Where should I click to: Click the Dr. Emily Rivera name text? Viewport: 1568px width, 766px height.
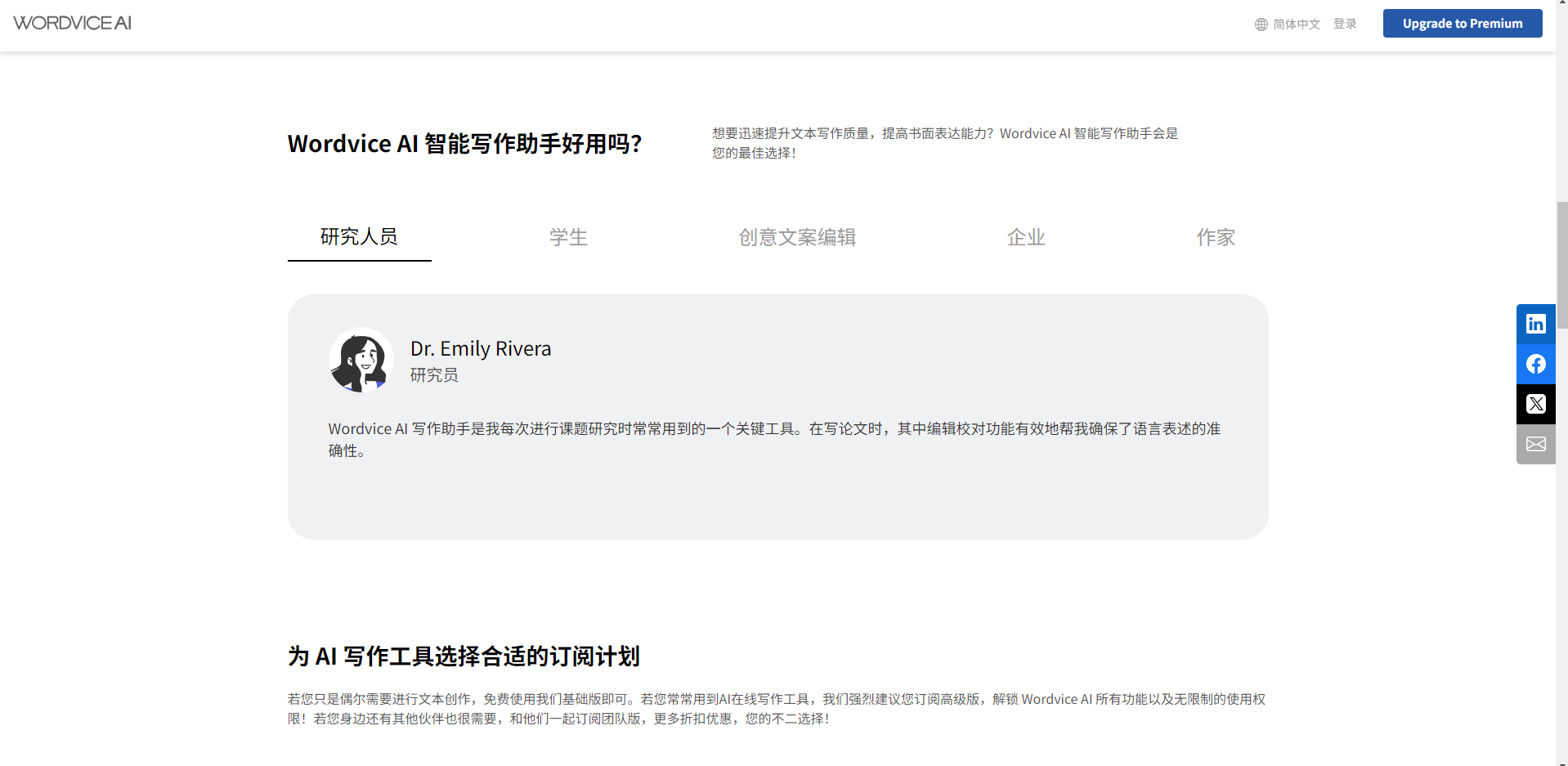coord(481,349)
